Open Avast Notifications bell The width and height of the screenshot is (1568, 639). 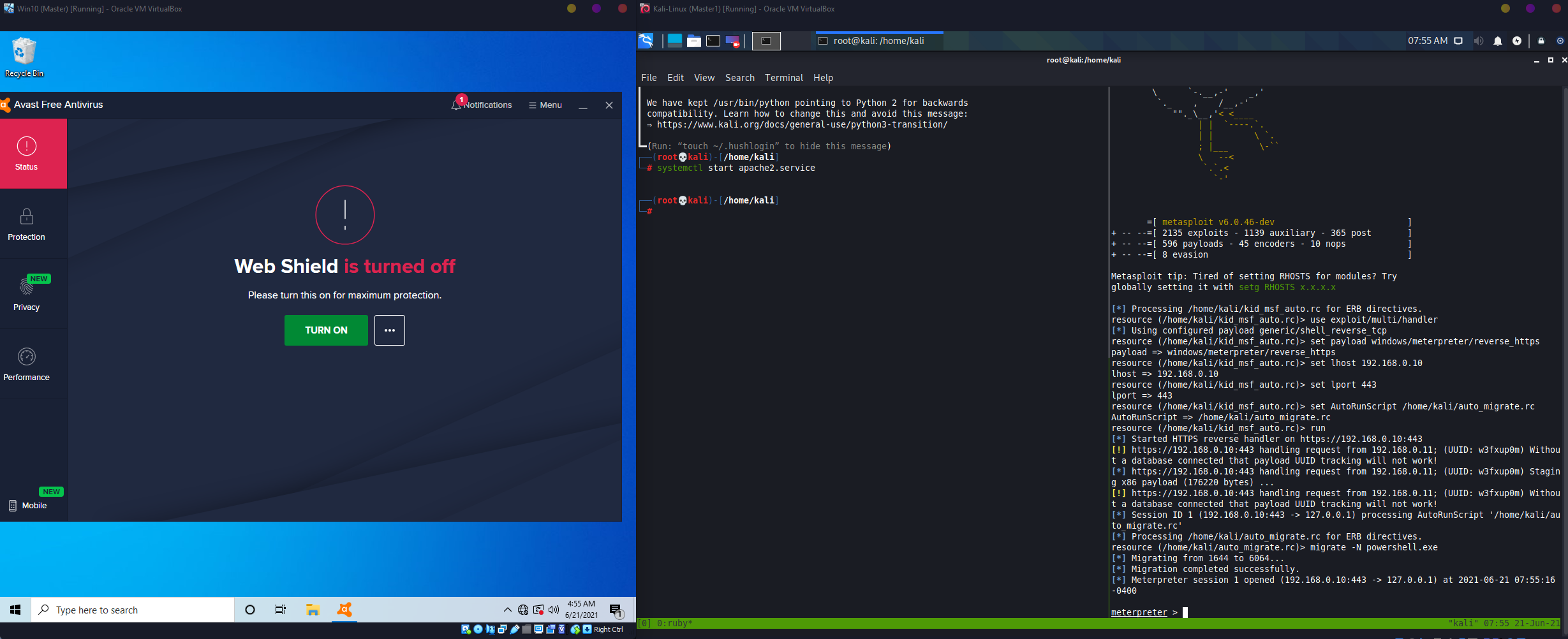coord(482,105)
